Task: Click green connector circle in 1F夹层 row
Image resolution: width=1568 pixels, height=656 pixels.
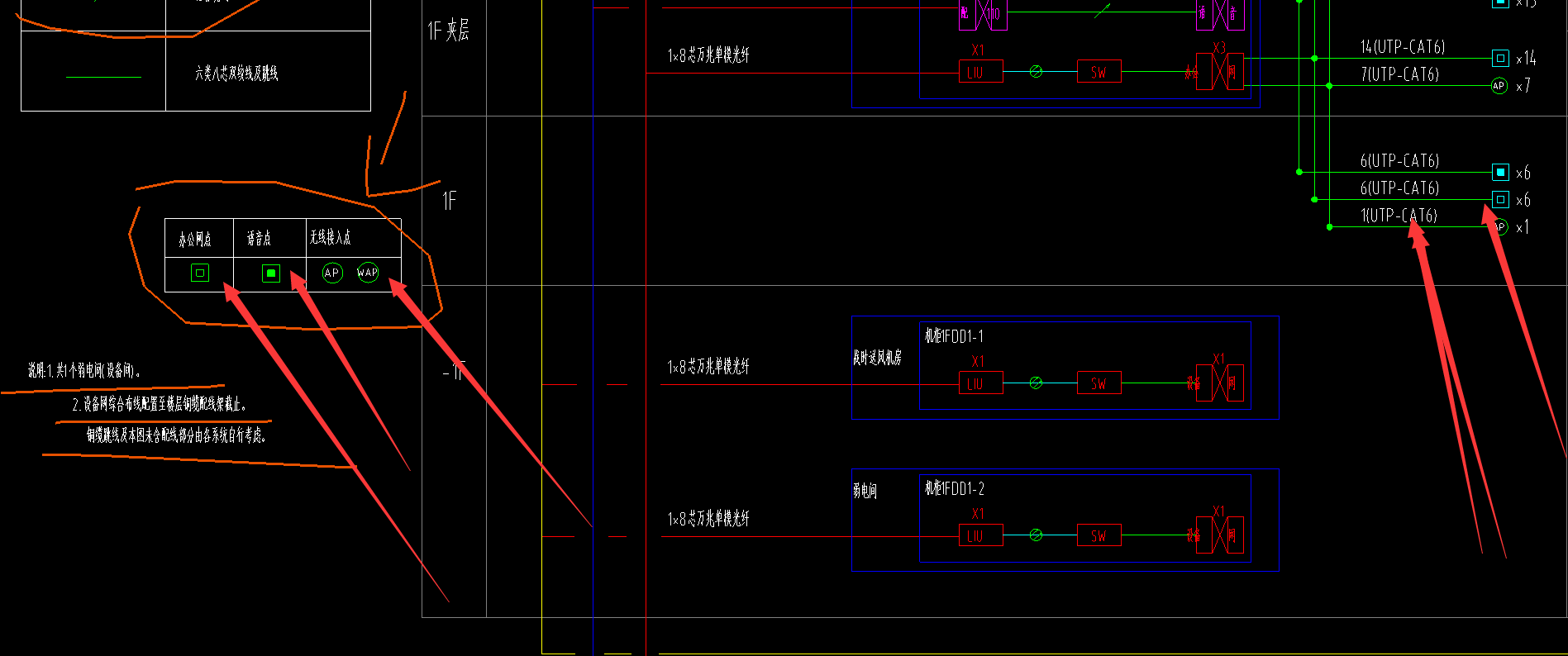Action: tap(1036, 72)
